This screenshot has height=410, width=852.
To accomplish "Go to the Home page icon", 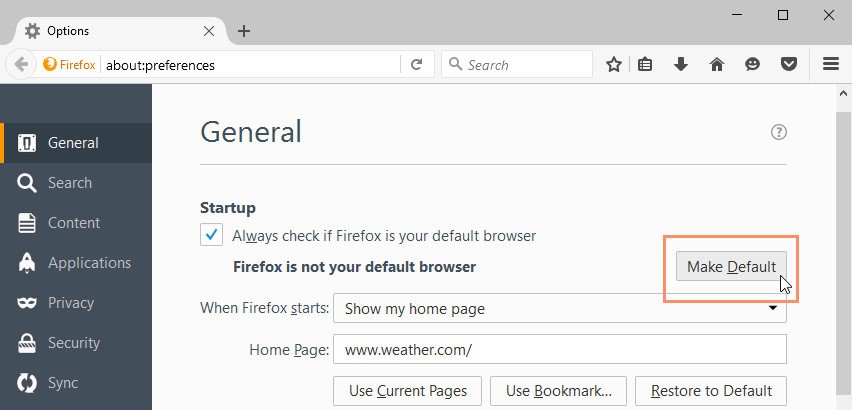I will tap(716, 65).
